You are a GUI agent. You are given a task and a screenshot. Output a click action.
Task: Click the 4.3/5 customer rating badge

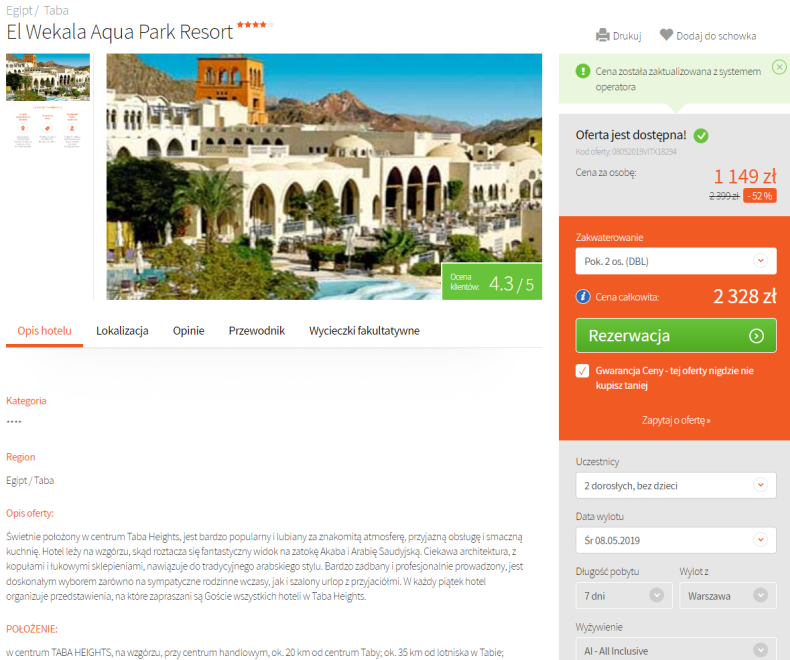tap(492, 282)
